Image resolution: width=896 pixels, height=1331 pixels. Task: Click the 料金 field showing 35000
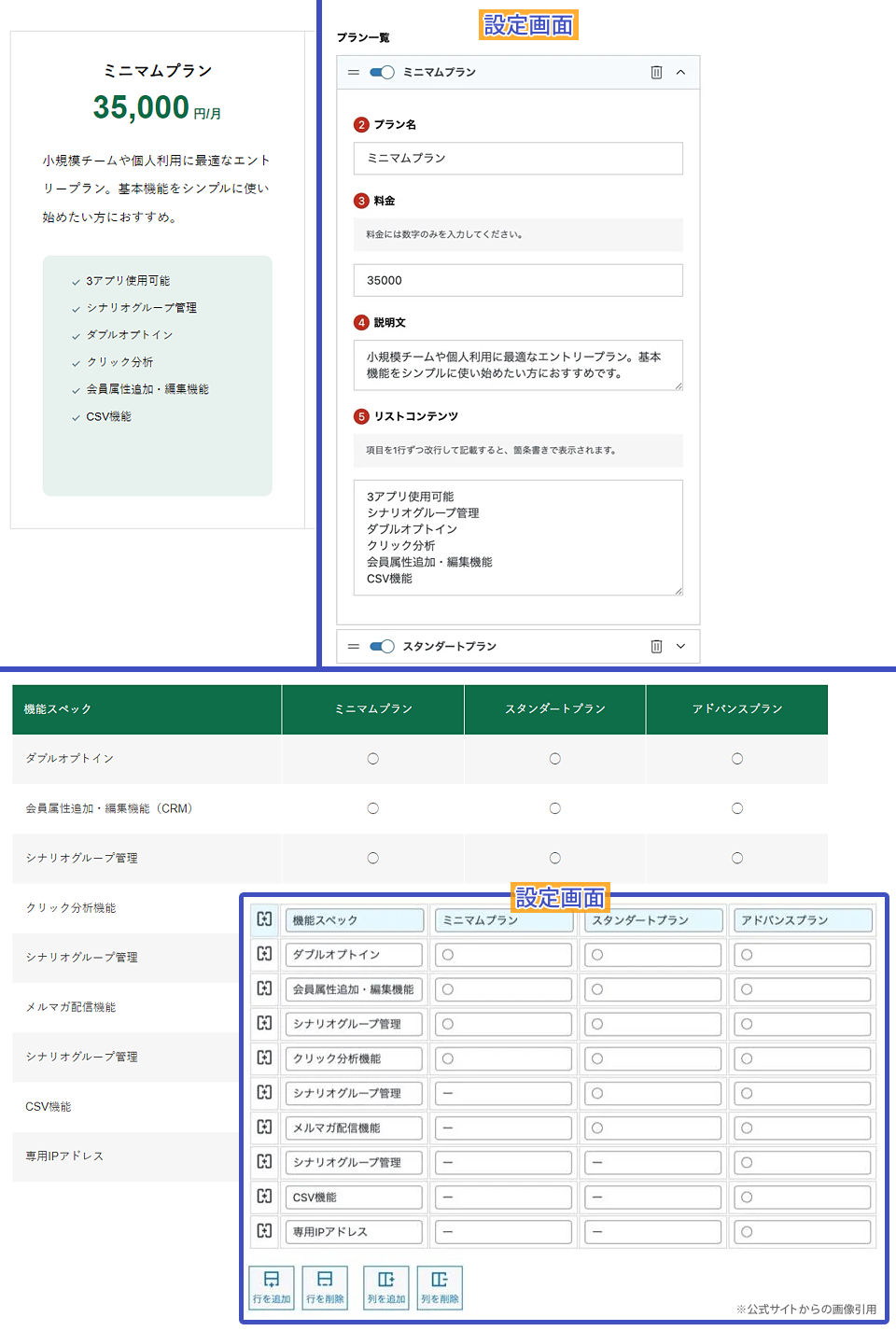[518, 280]
